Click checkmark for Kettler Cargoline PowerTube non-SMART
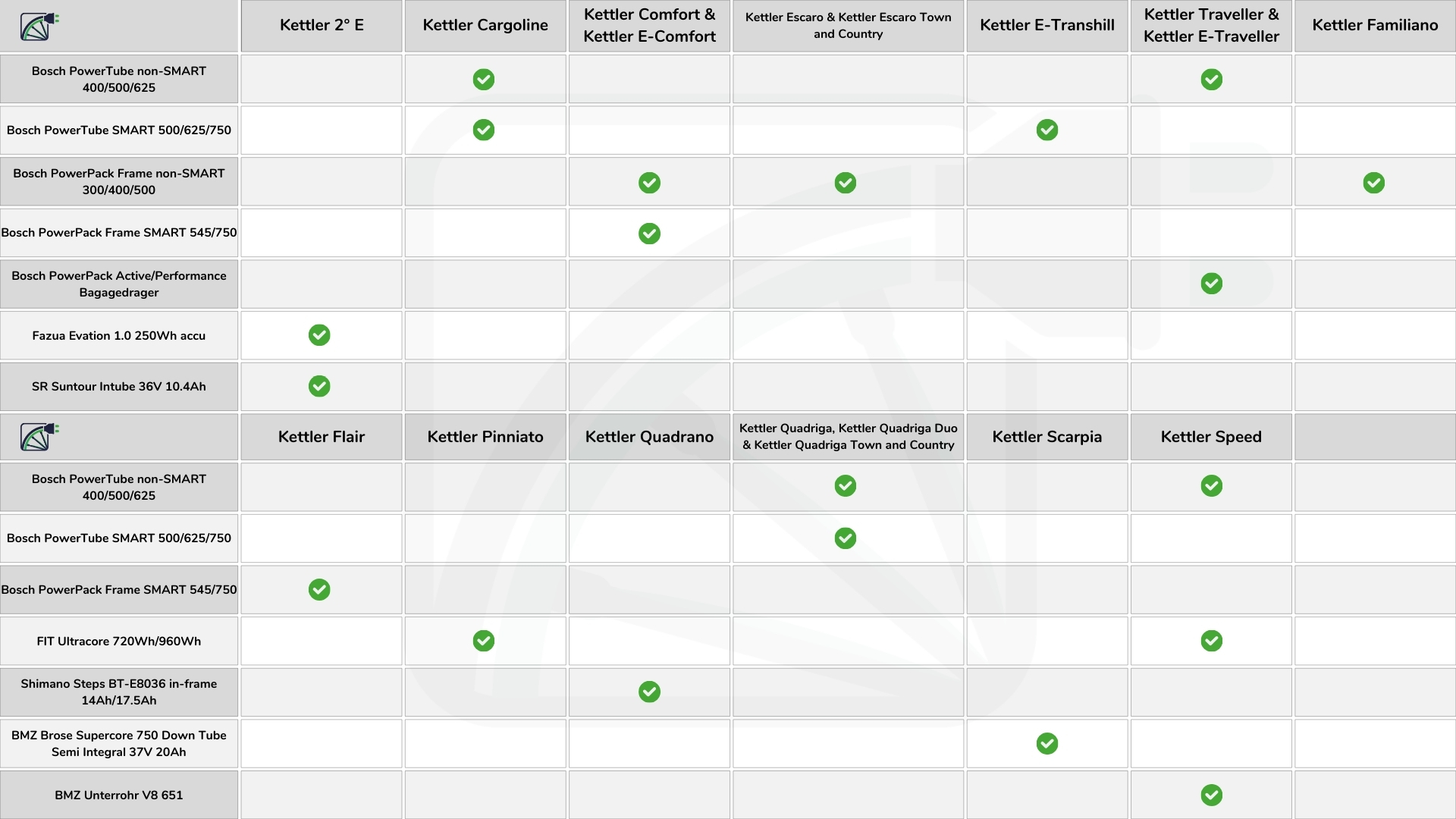1456x819 pixels. click(x=484, y=80)
